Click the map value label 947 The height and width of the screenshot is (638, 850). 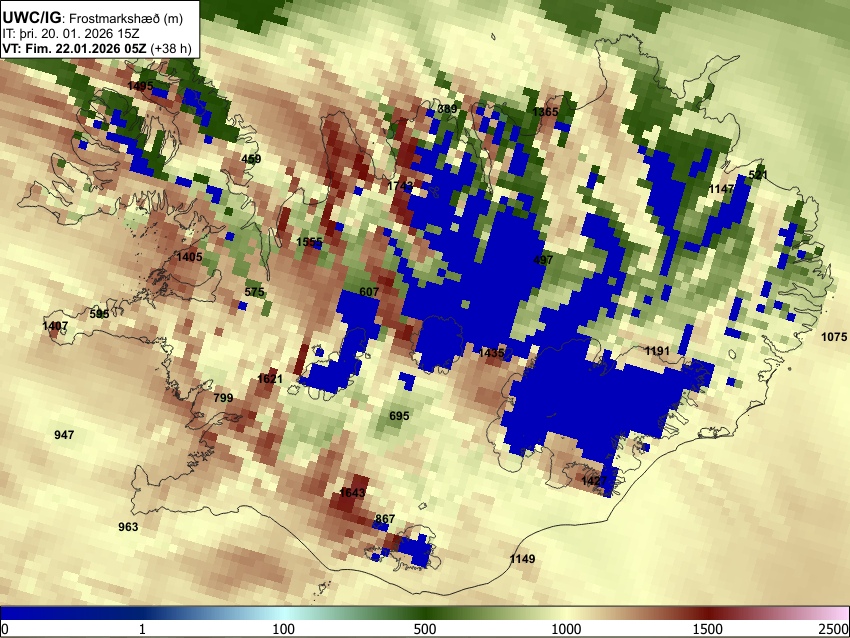click(64, 435)
